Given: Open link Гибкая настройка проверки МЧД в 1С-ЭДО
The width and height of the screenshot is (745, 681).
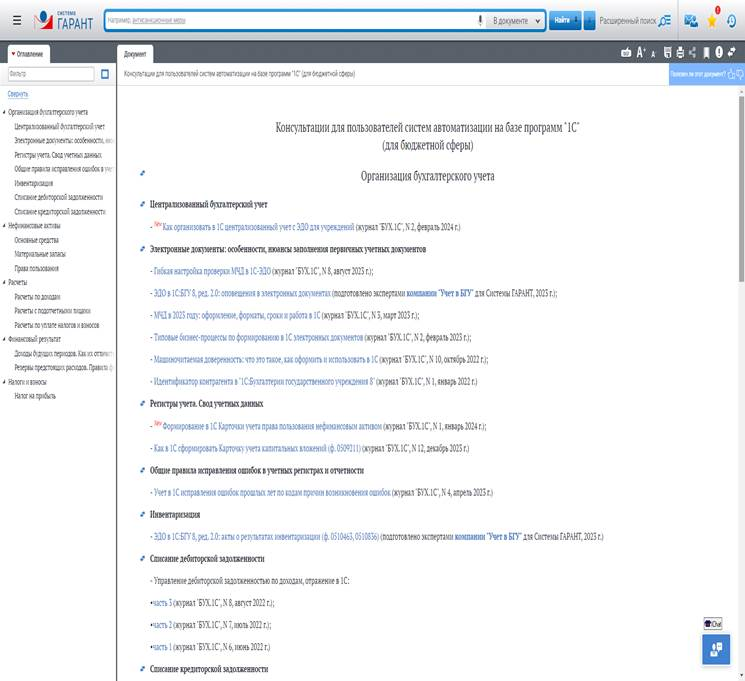Looking at the screenshot, I should pos(212,271).
